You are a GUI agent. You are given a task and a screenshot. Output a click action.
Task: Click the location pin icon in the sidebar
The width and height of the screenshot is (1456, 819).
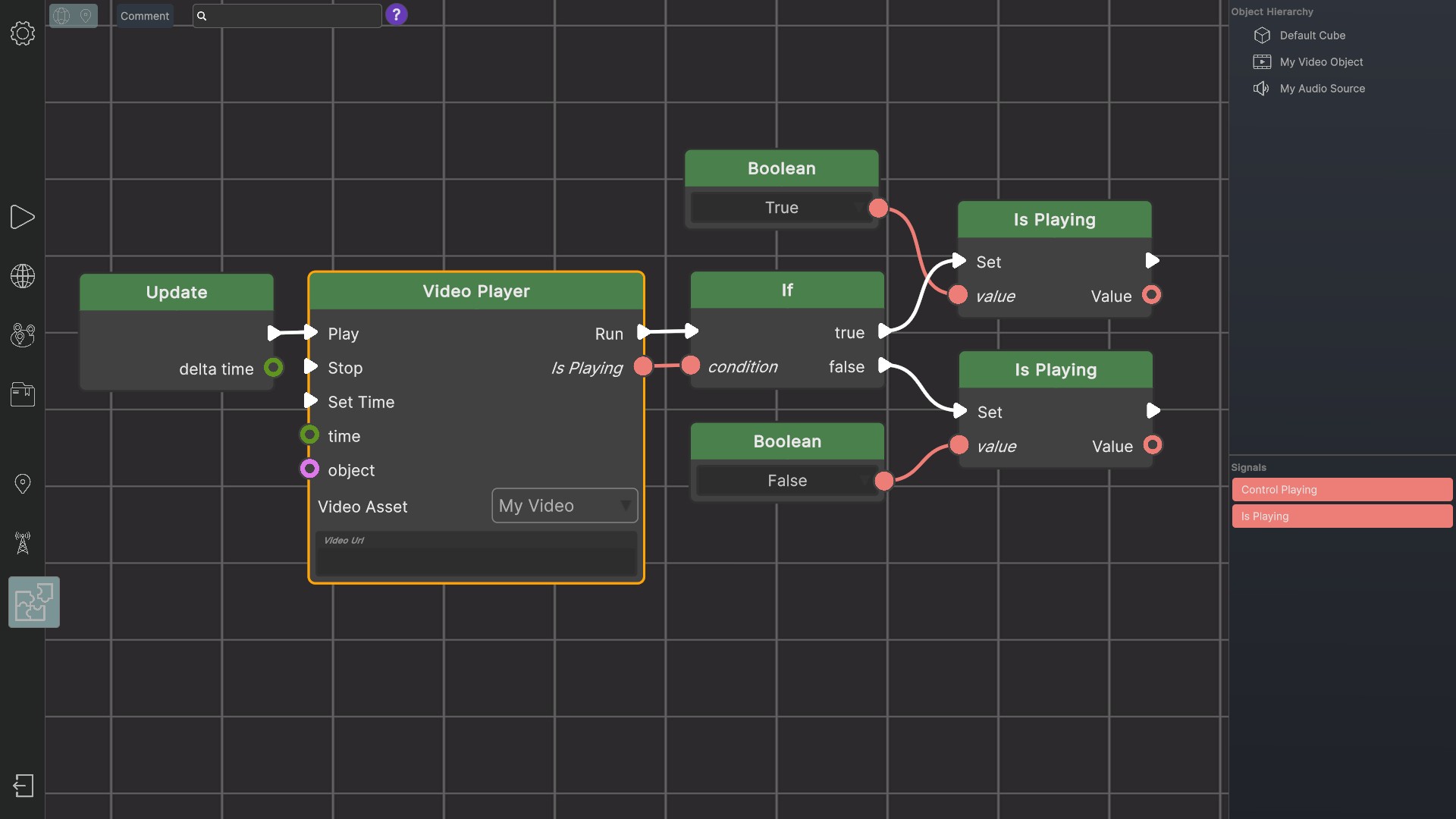point(22,483)
